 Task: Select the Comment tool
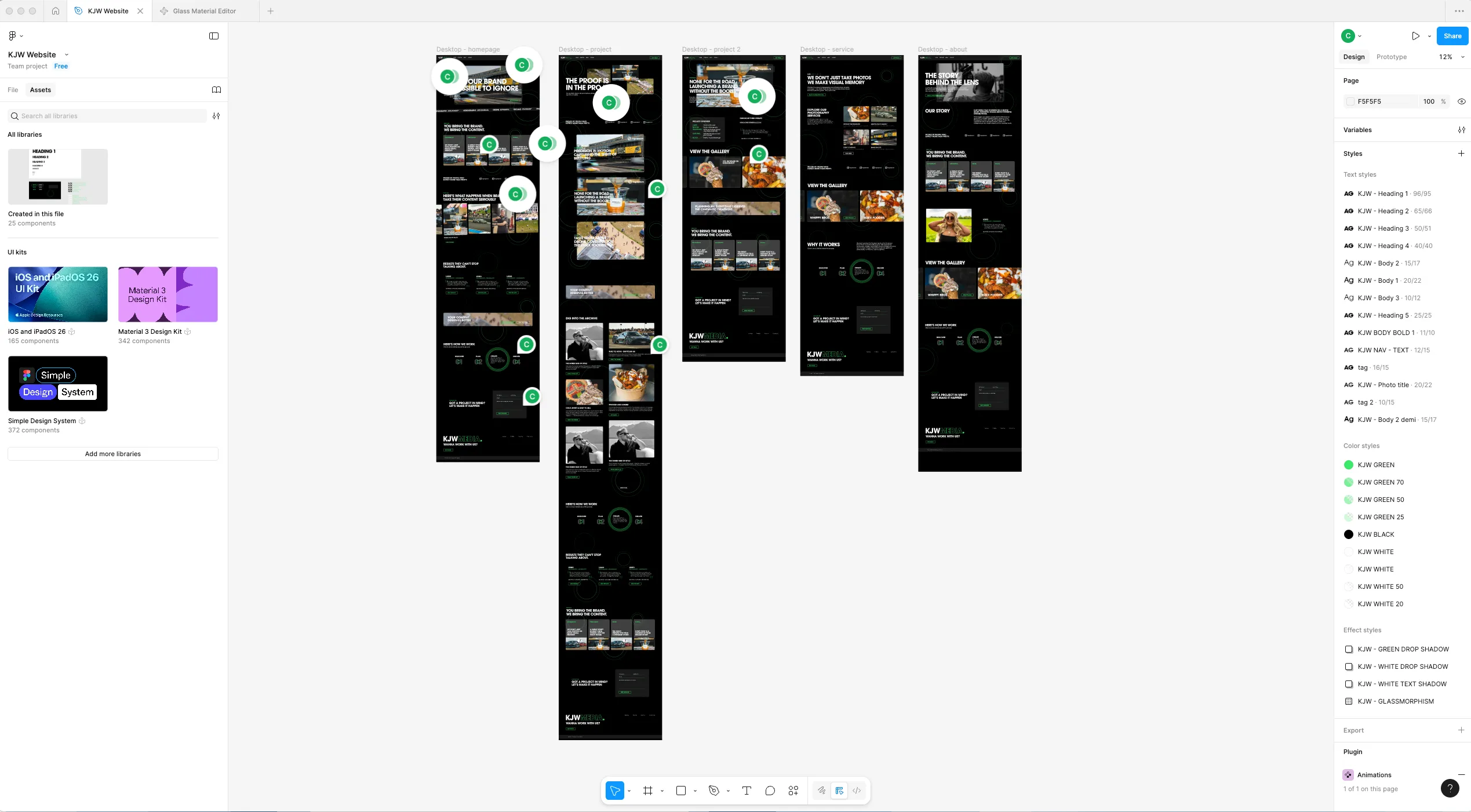[770, 791]
